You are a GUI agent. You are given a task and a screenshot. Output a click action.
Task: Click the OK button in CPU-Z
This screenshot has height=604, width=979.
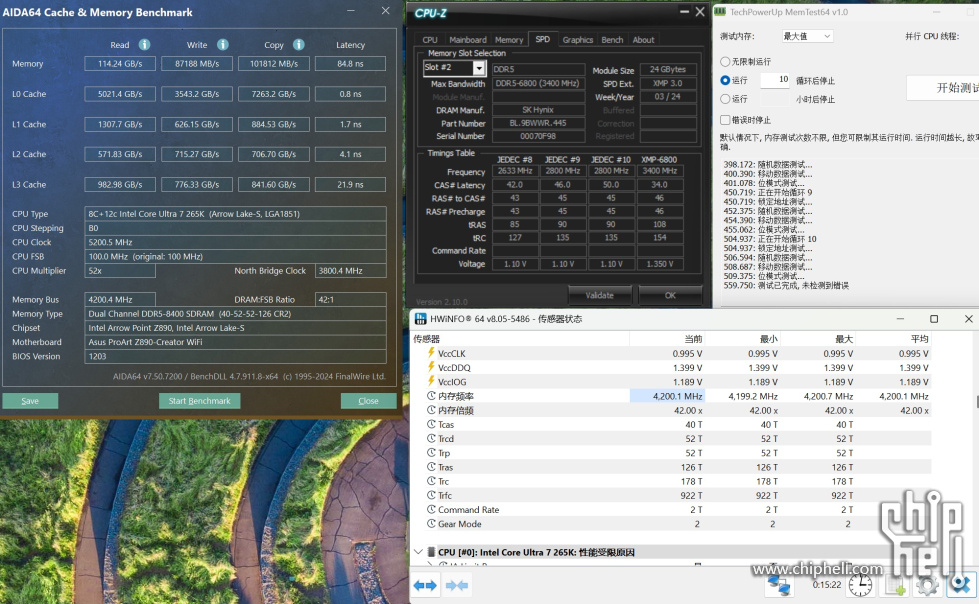tap(670, 295)
